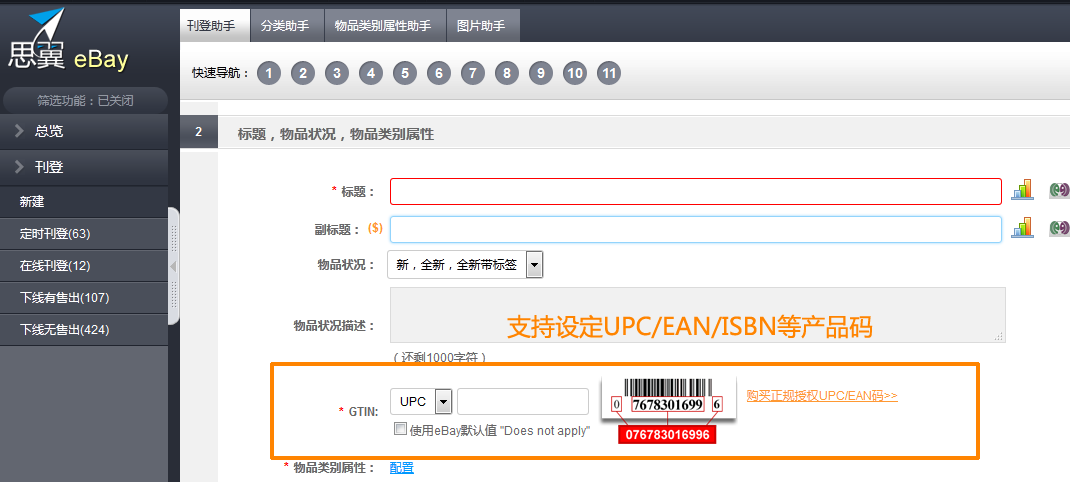Expand the 总览 sidebar section
1070x482 pixels.
pyautogui.click(x=84, y=131)
